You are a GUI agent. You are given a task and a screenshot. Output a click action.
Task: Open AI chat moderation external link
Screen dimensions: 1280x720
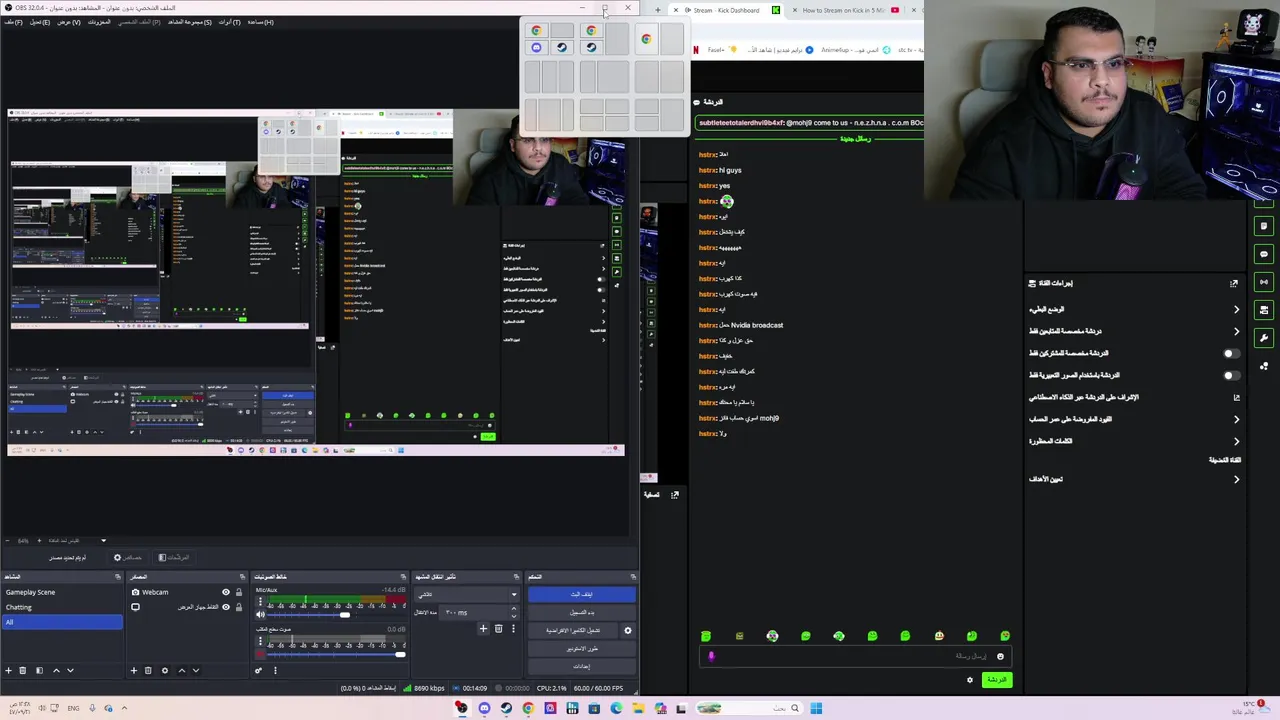pyautogui.click(x=1236, y=397)
